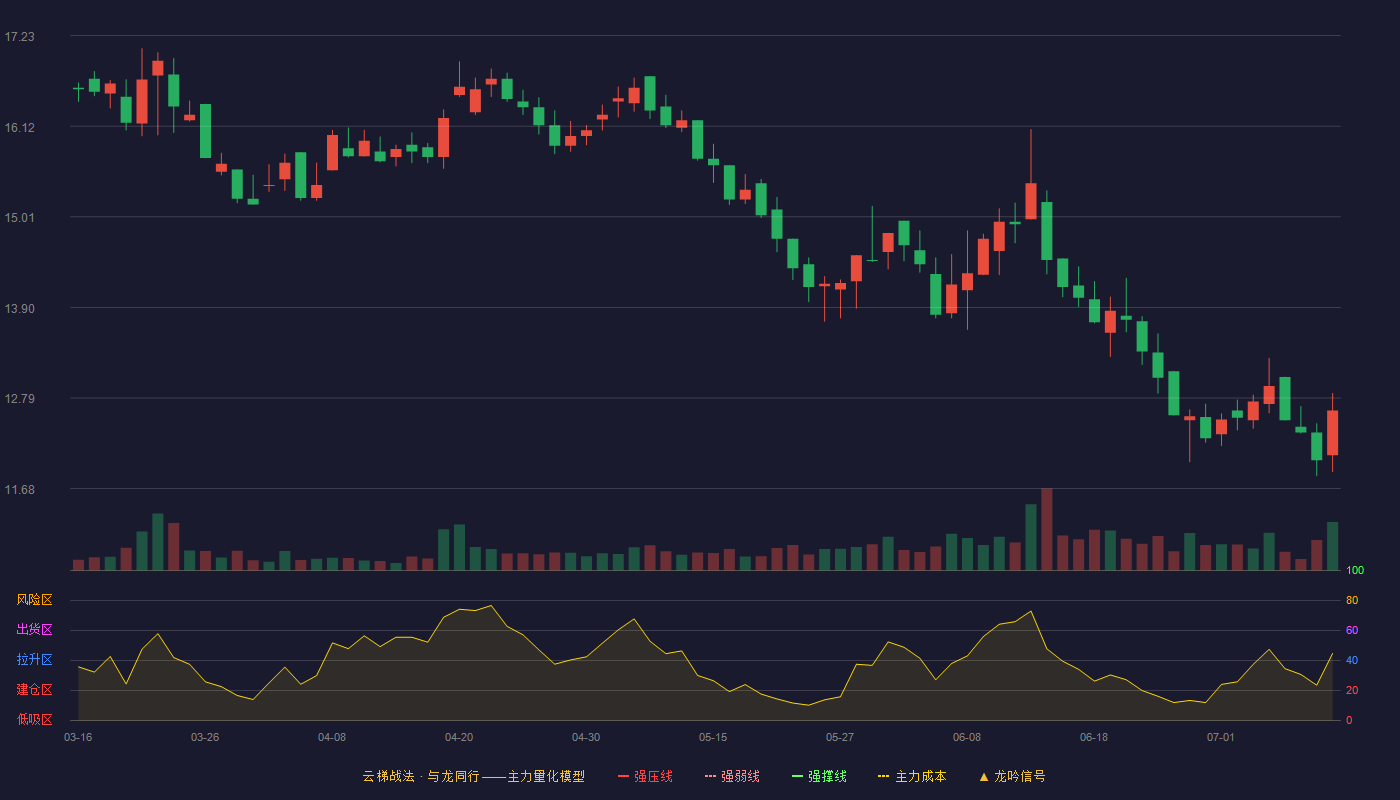Click the 风险区 zone label

pos(34,600)
